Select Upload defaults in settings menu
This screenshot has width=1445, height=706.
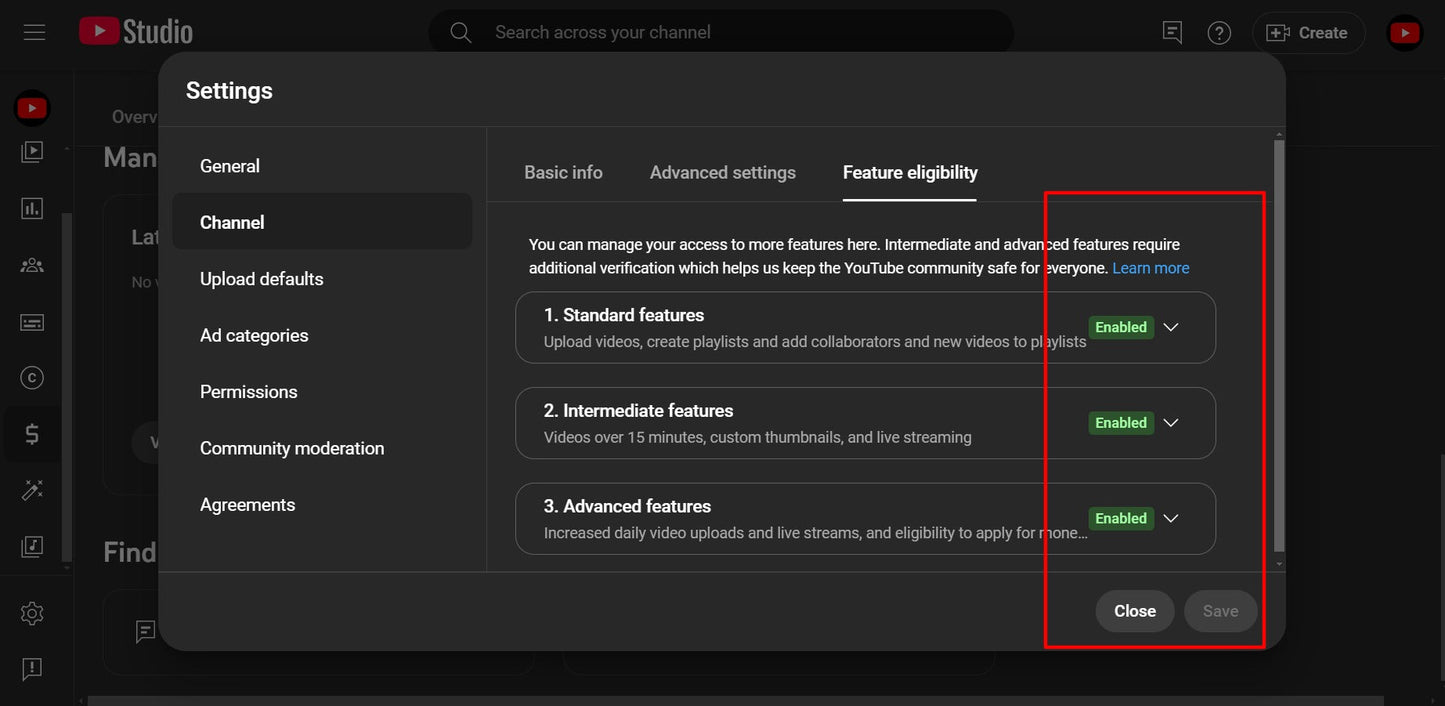pos(262,279)
